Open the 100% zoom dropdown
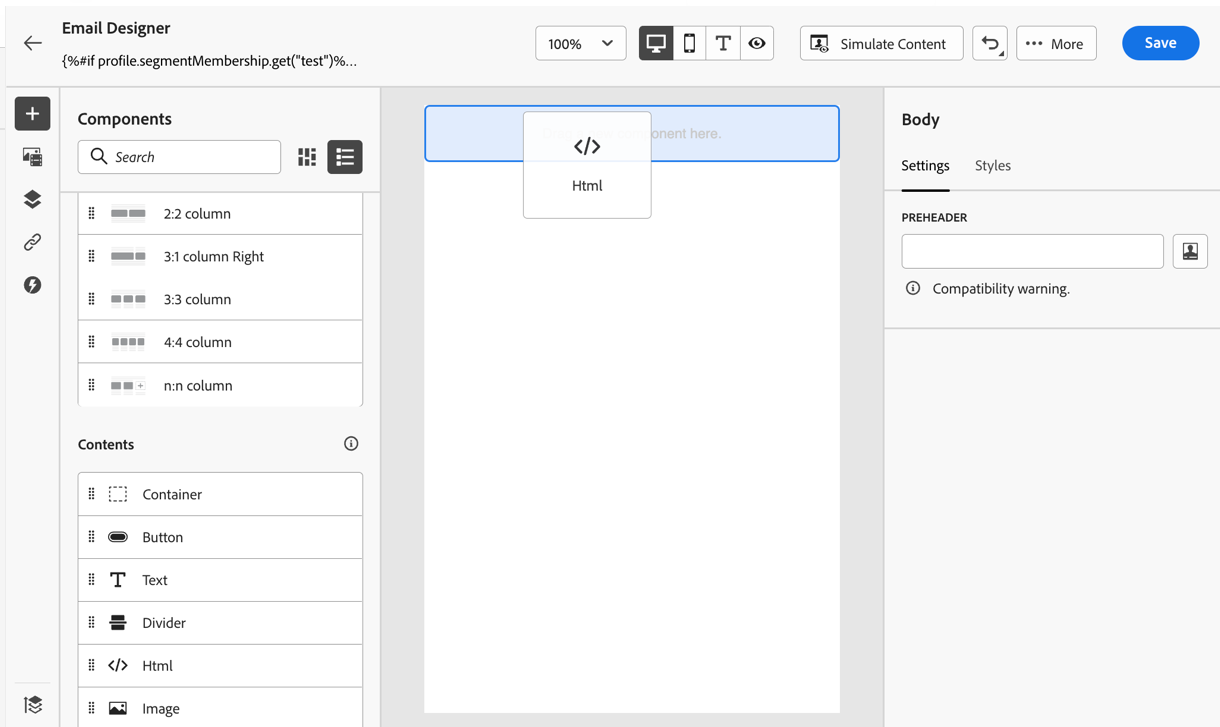Viewport: 1220px width, 727px height. click(x=581, y=44)
